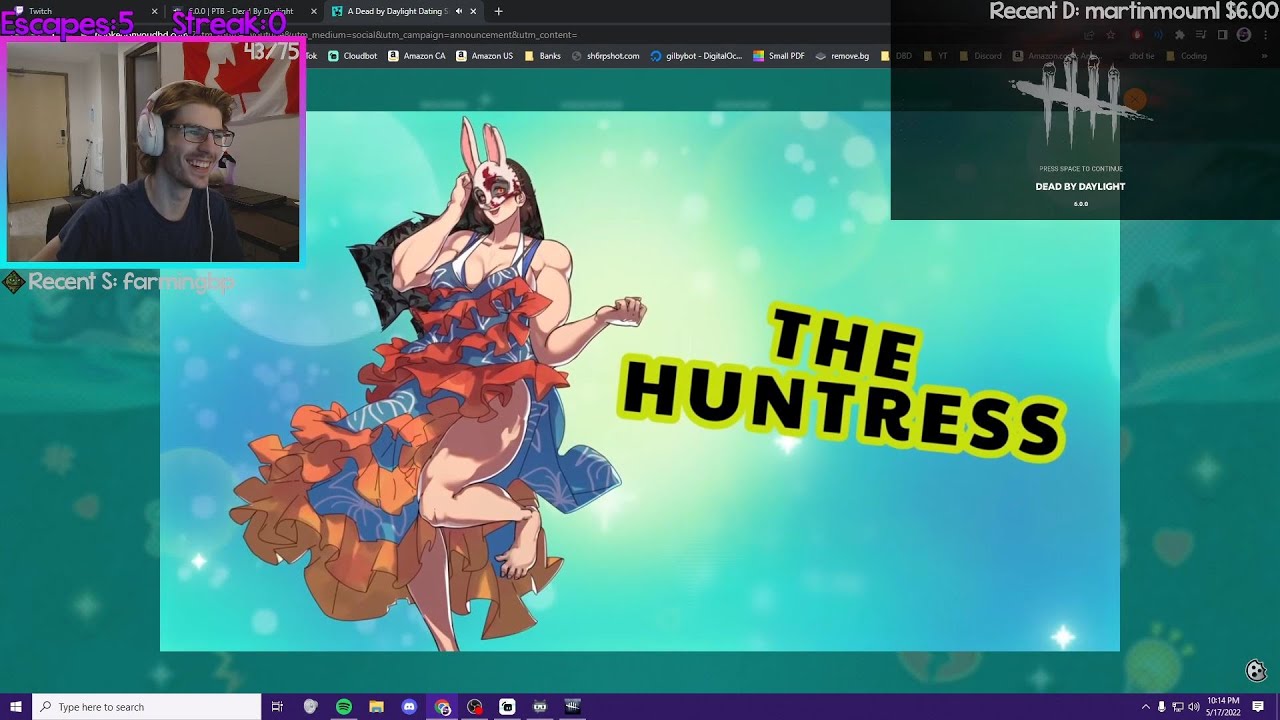Open the sh6rpshot.com bookmark
The height and width of the screenshot is (720, 1280).
click(606, 56)
